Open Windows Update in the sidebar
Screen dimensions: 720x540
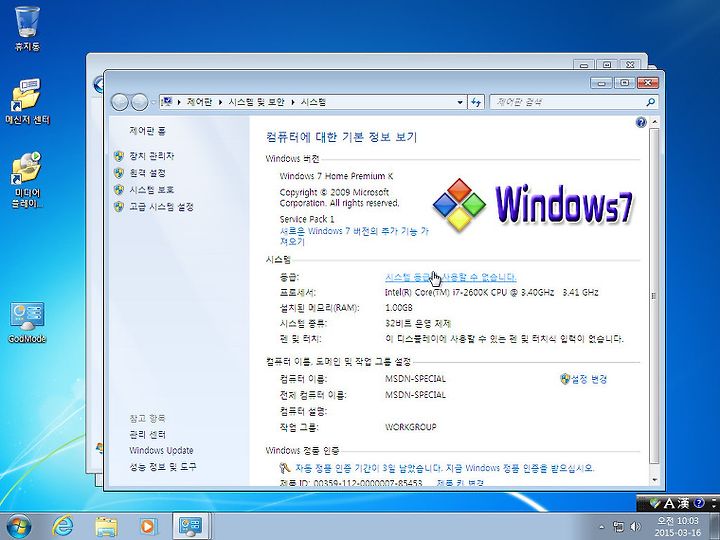click(161, 450)
